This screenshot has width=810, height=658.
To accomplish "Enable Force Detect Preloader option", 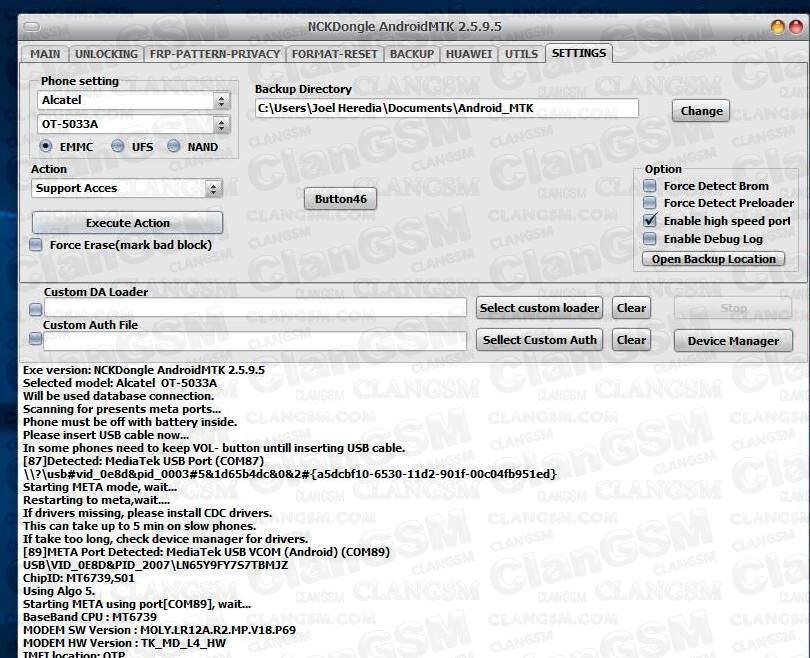I will [x=650, y=202].
